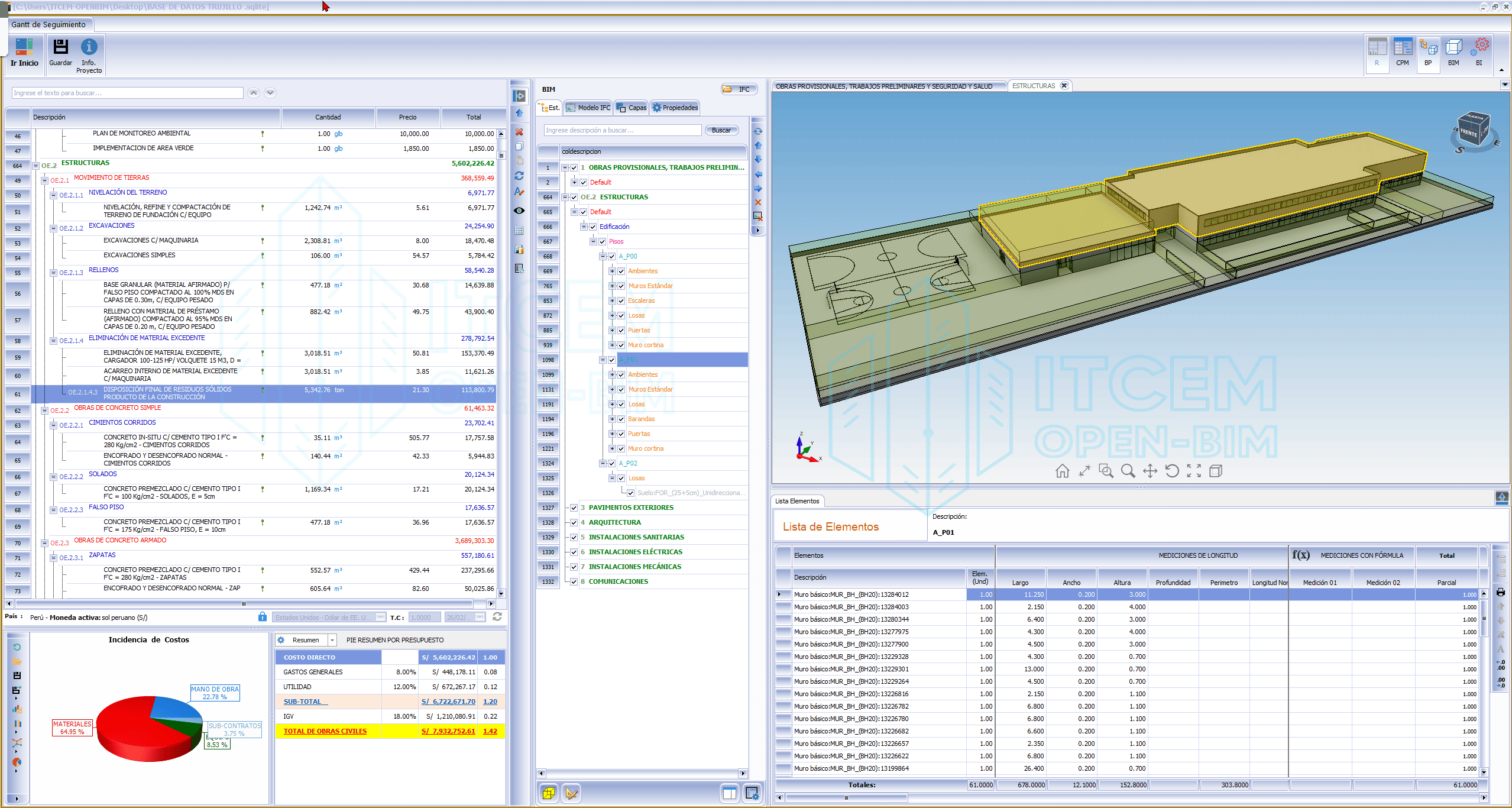Click the Ir Inicio icon
Image resolution: width=1512 pixels, height=808 pixels.
[24, 47]
